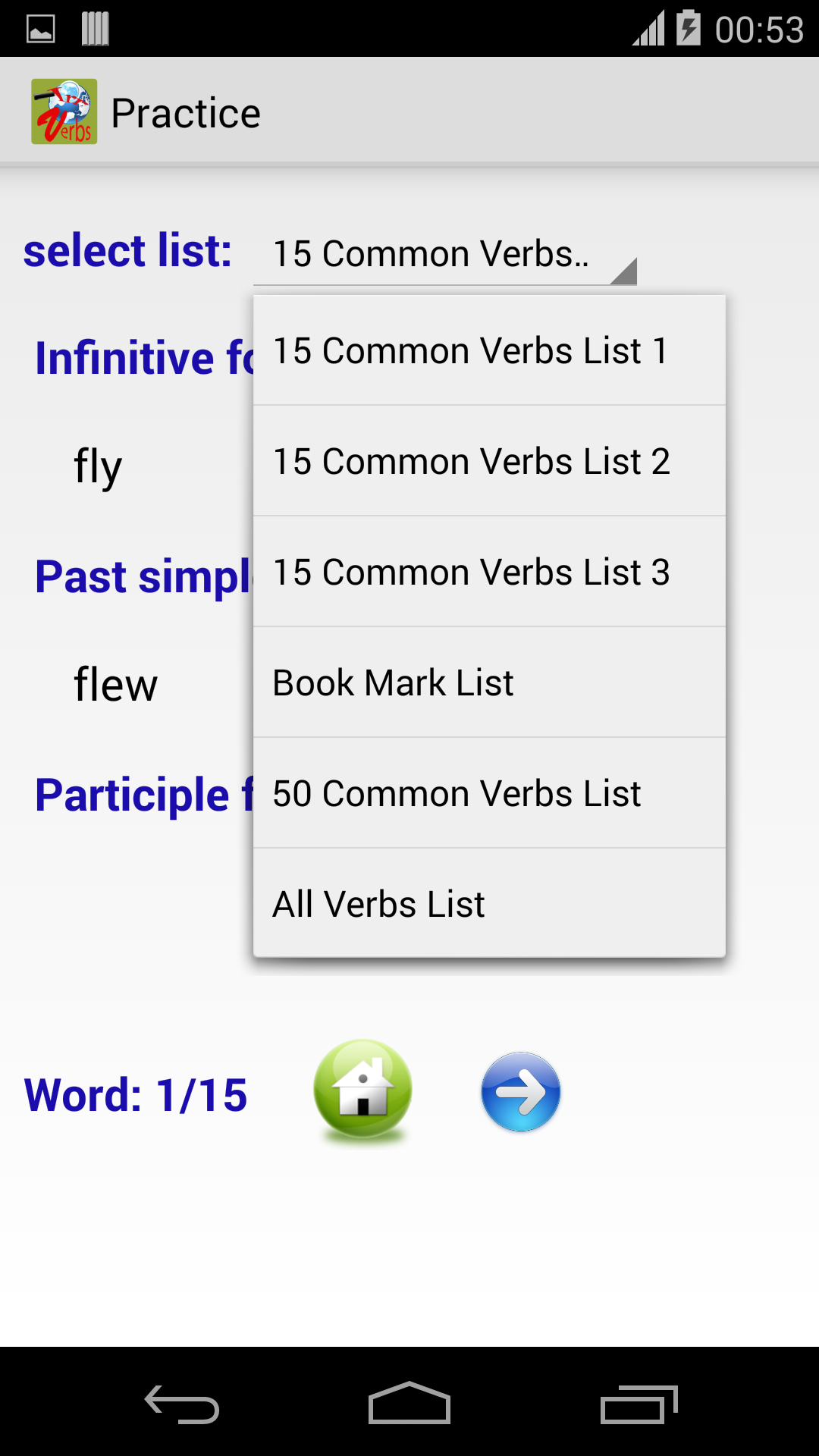The image size is (819, 1456).
Task: Tap the blue next arrow icon
Action: coord(520,1090)
